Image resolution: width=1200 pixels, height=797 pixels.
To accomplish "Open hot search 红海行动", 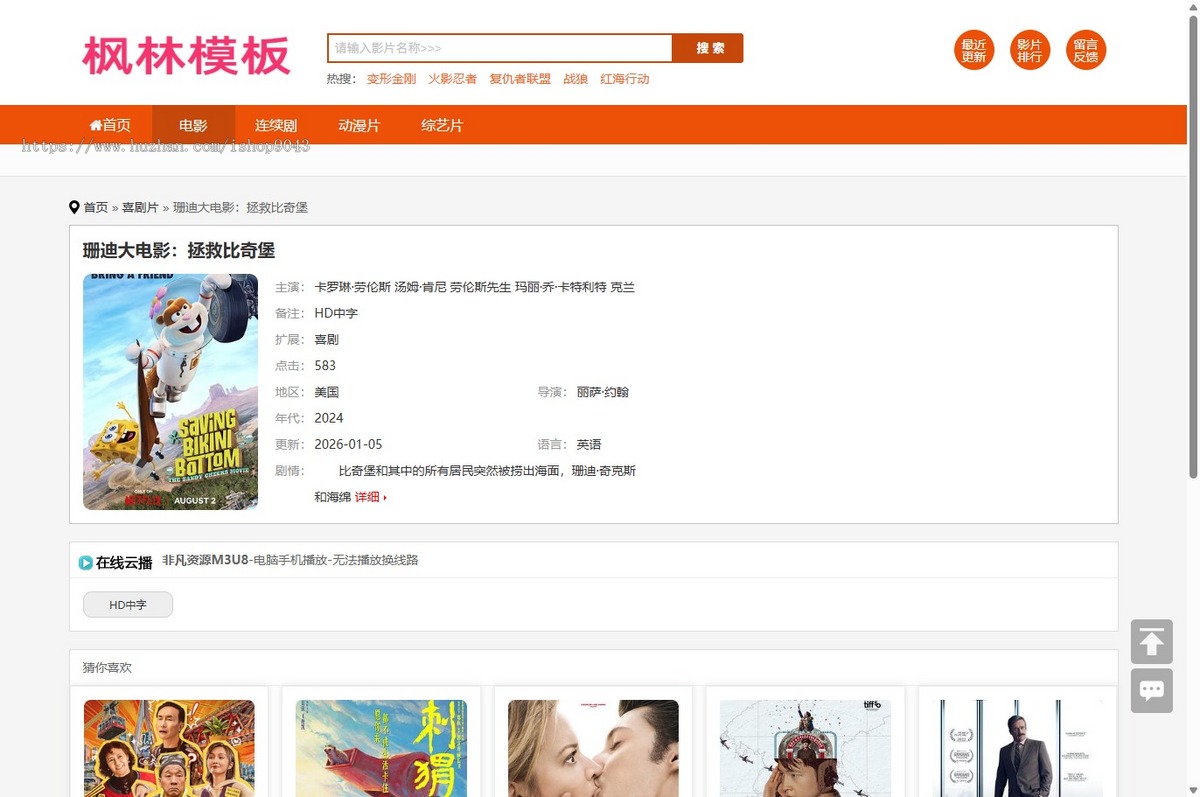I will 625,79.
